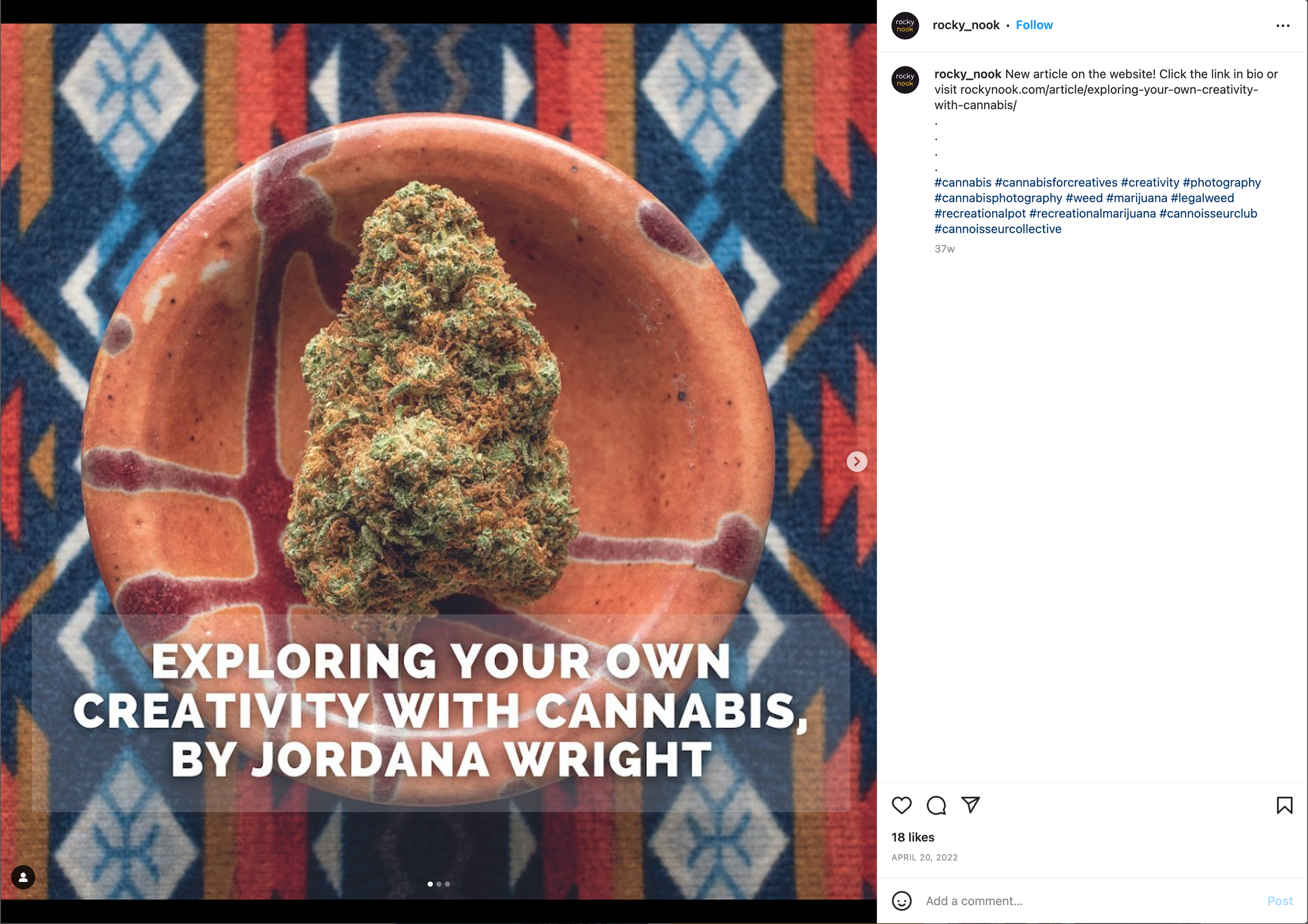Share post with paper plane icon

click(971, 804)
